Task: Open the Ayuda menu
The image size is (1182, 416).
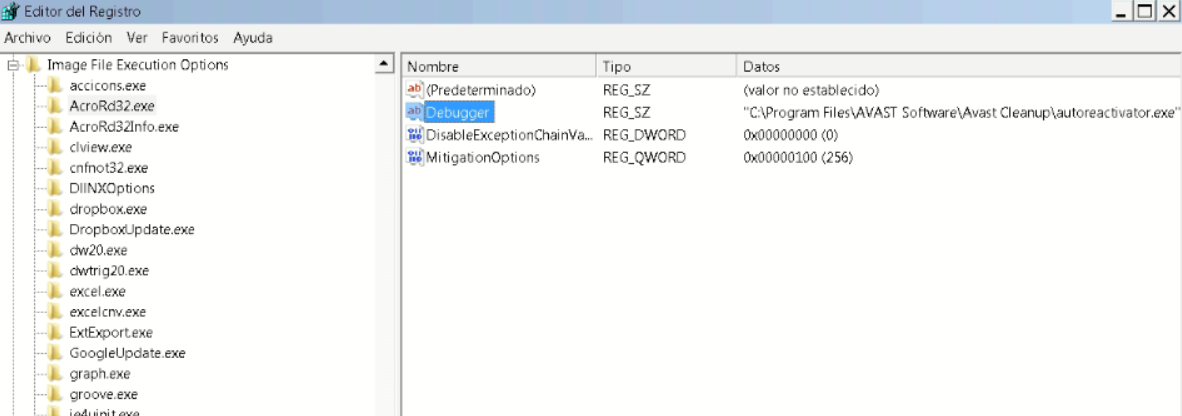Action: (x=253, y=38)
